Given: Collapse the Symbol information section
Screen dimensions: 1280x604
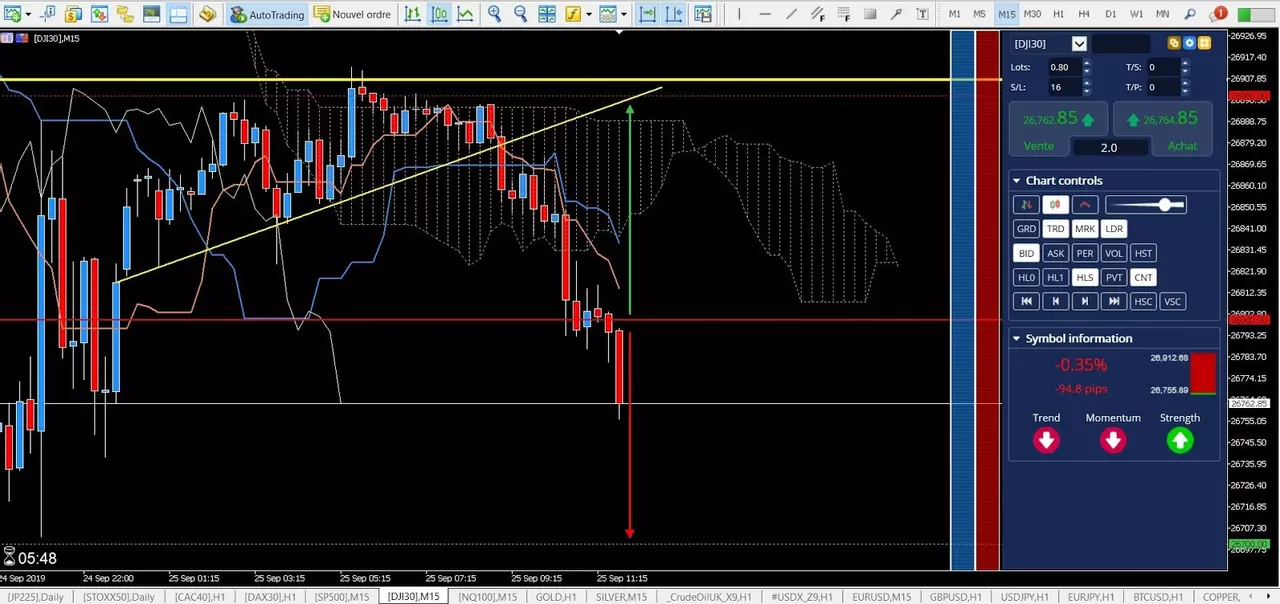Looking at the screenshot, I should (1017, 339).
